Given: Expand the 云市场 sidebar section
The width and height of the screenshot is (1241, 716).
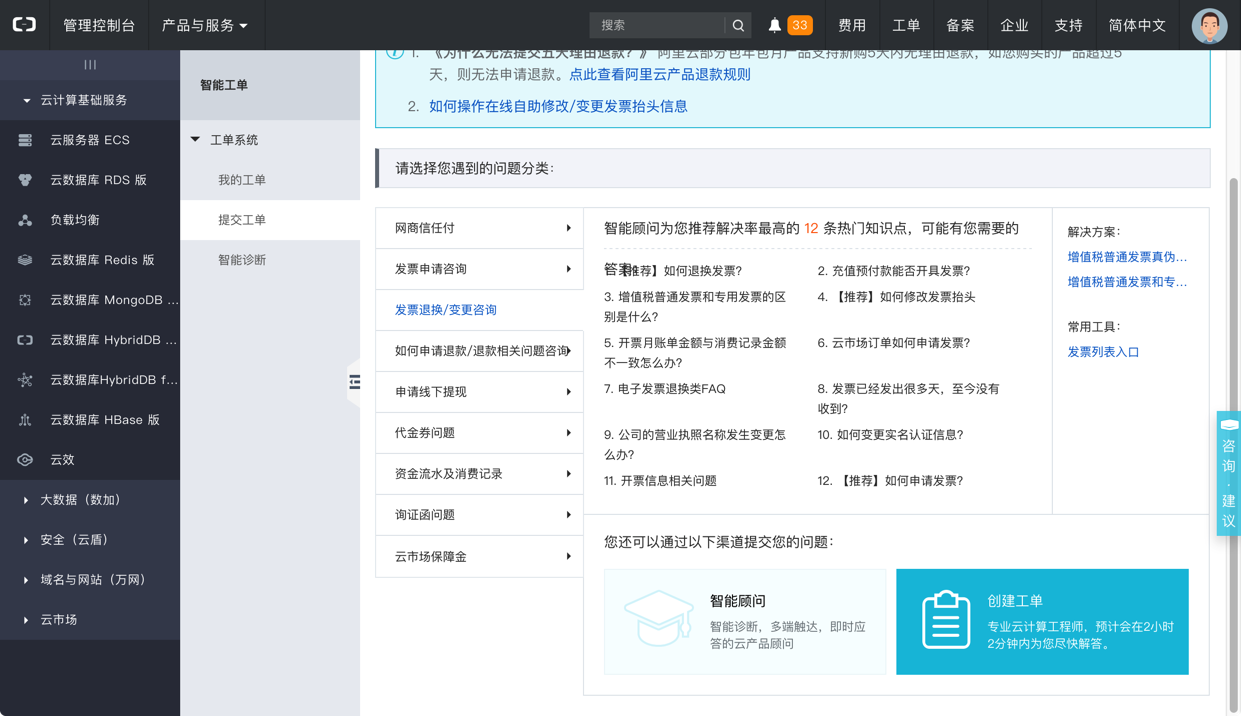Looking at the screenshot, I should click(x=90, y=620).
